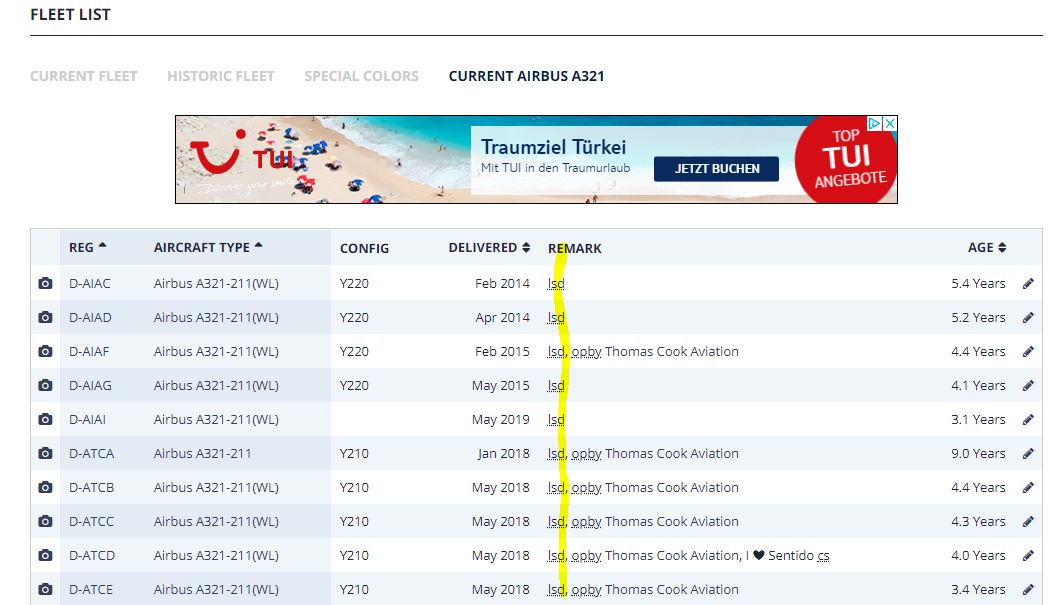Click the JETZT BUCHEN button
Viewport: 1053px width, 605px height.
click(716, 168)
